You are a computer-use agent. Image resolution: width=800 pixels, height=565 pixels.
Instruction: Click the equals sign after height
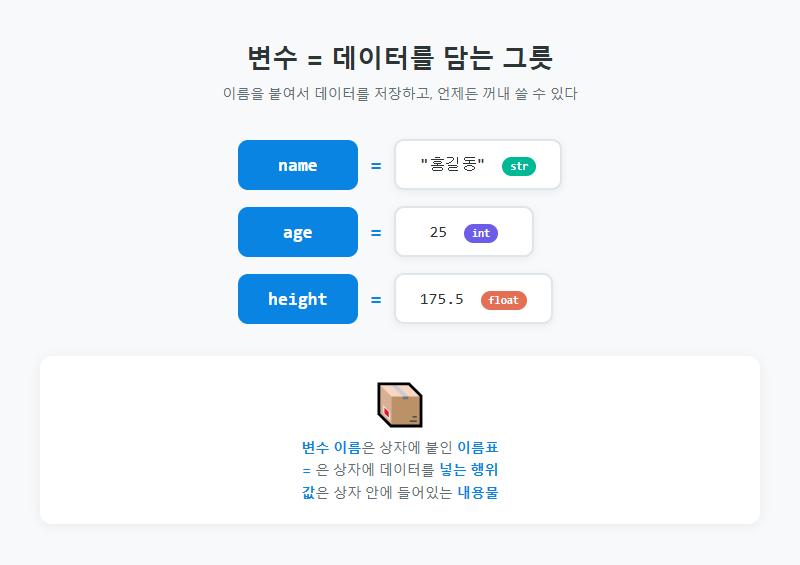point(376,300)
